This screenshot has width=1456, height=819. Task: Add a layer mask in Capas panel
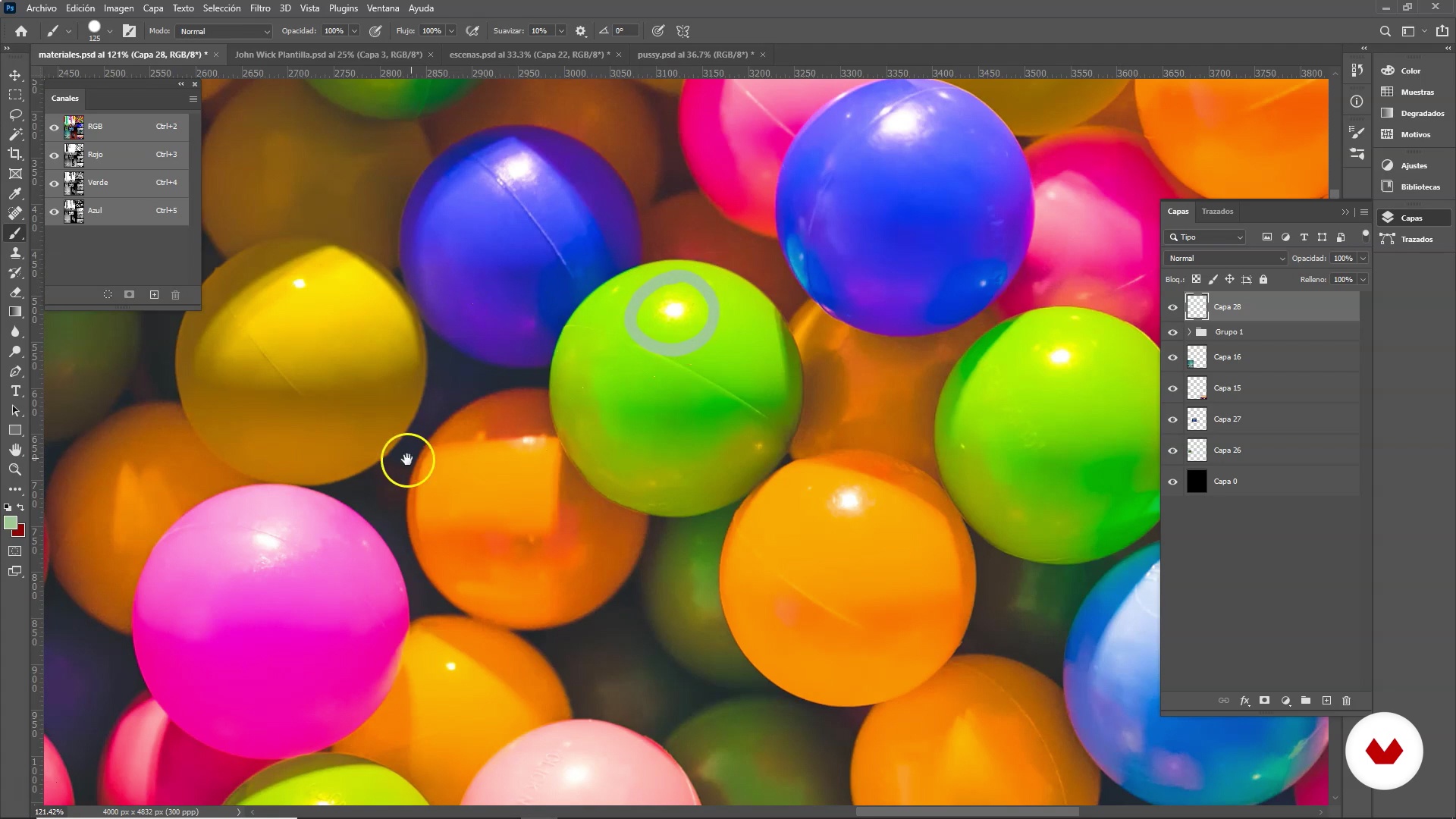tap(1265, 701)
